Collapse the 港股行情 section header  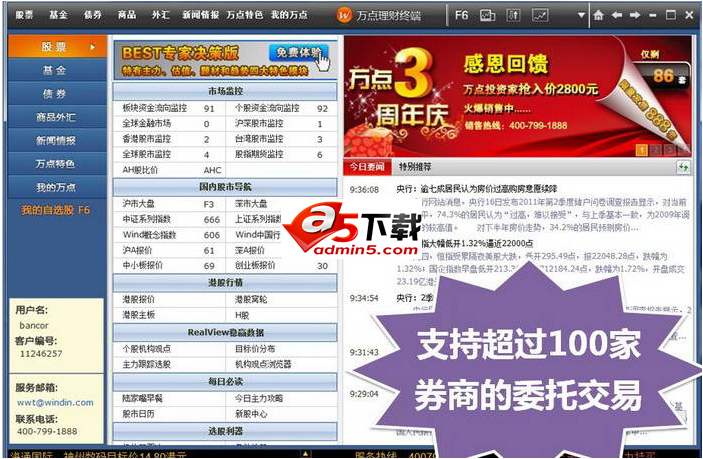[225, 283]
